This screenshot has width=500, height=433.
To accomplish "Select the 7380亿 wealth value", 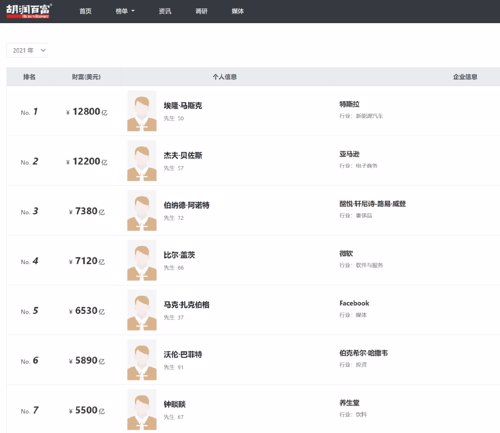I will click(87, 211).
